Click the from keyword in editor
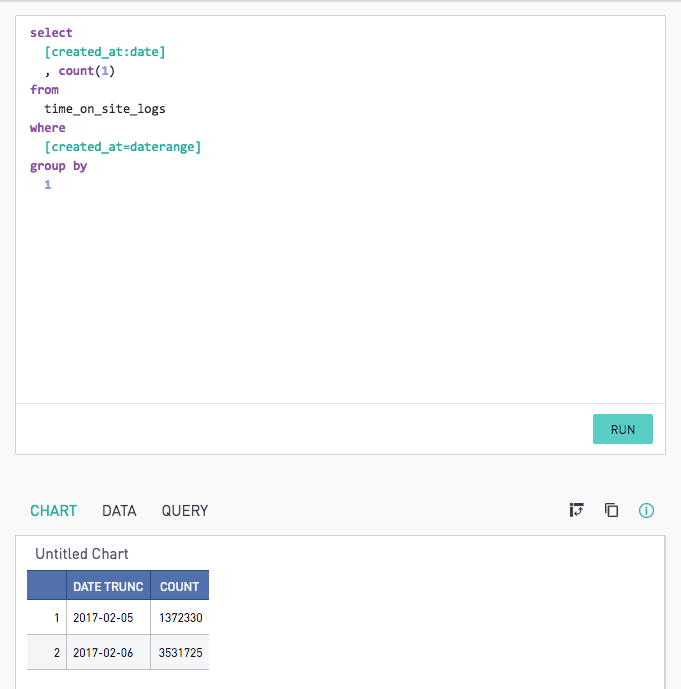The image size is (681, 689). (44, 90)
